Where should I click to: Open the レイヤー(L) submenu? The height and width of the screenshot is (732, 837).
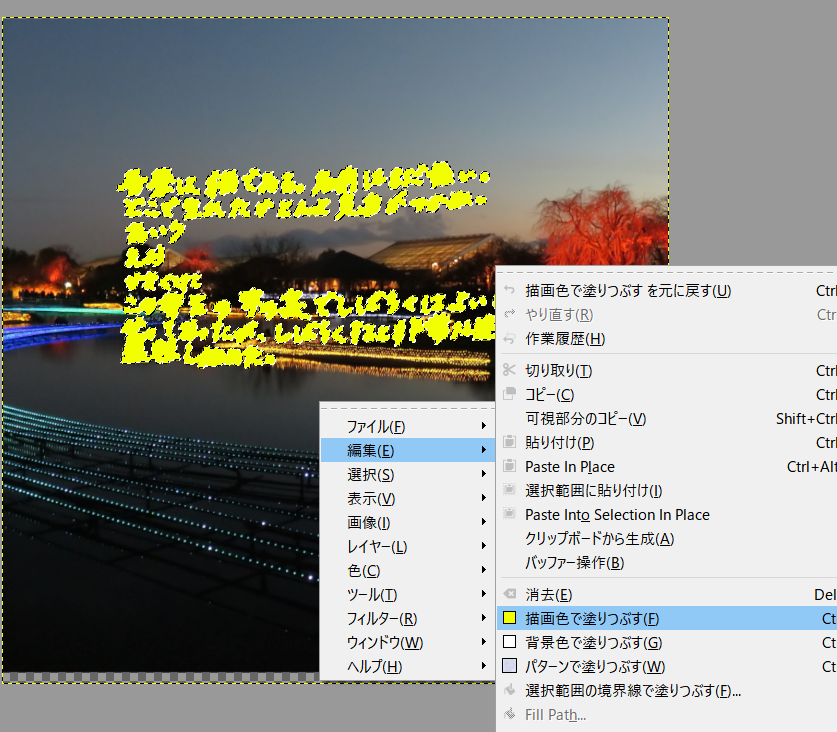pos(408,546)
